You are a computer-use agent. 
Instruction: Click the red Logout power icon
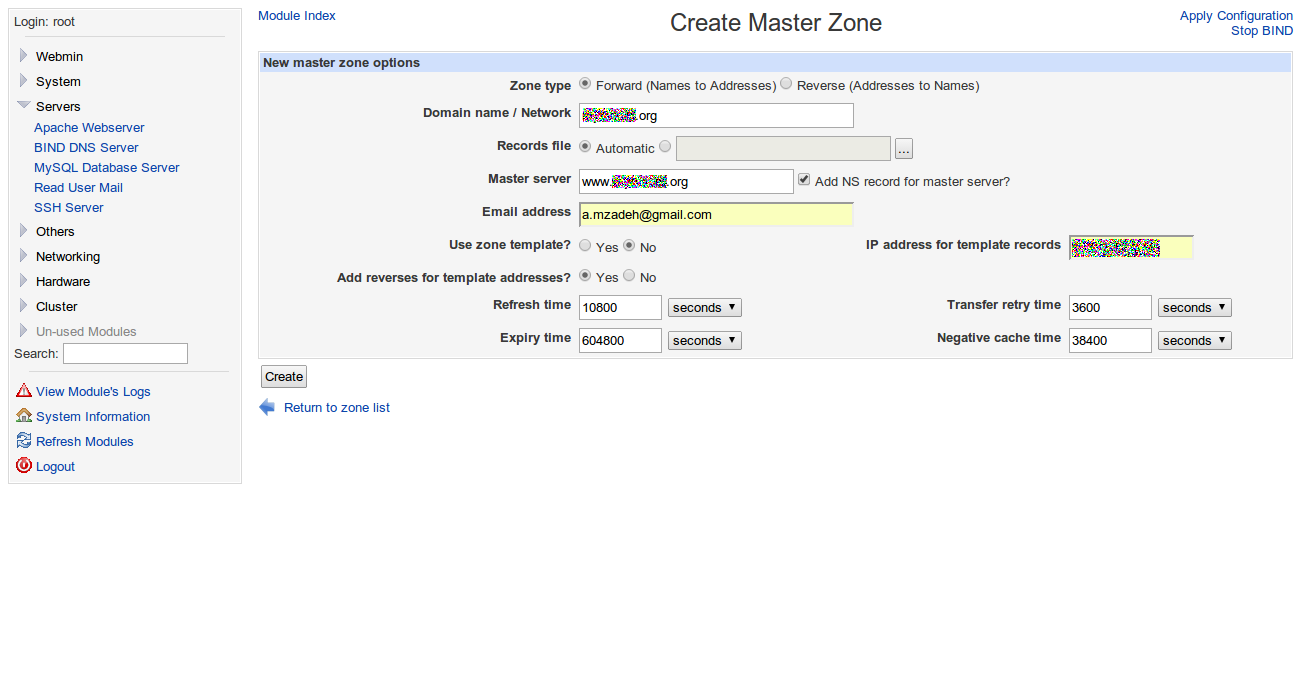pos(24,466)
